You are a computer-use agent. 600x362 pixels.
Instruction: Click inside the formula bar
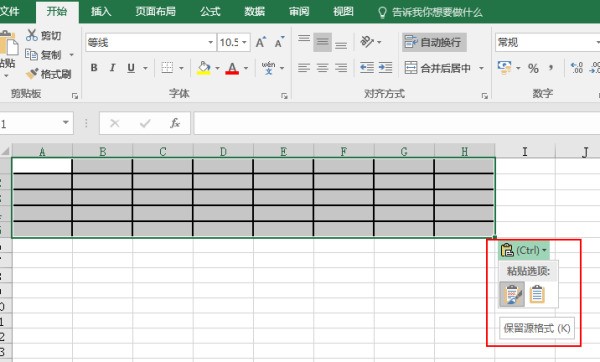[x=397, y=123]
